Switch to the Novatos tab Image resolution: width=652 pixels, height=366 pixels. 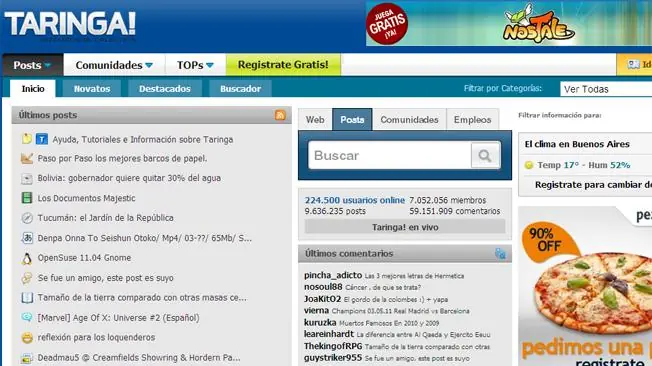point(92,89)
